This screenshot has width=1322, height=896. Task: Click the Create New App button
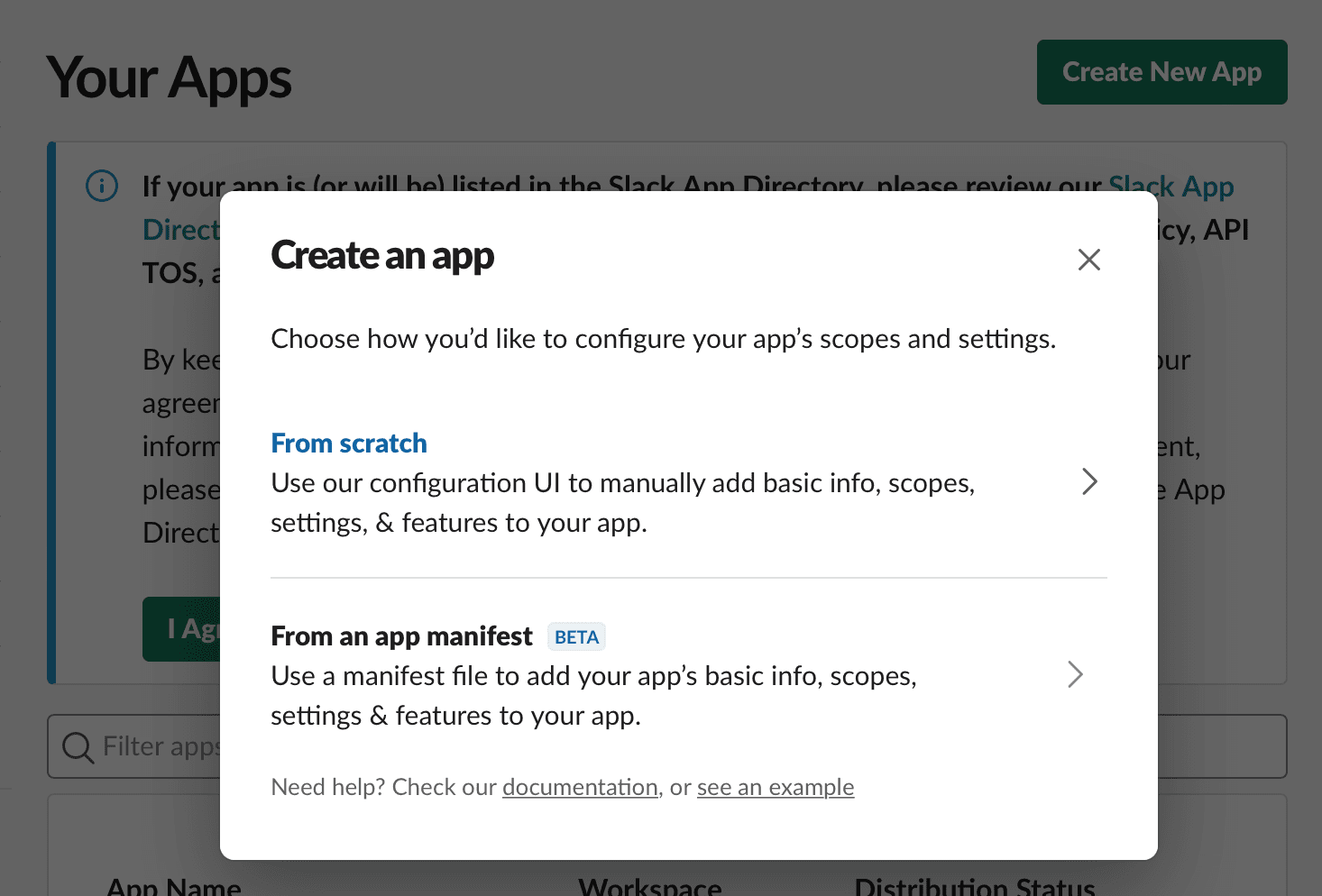click(1161, 72)
